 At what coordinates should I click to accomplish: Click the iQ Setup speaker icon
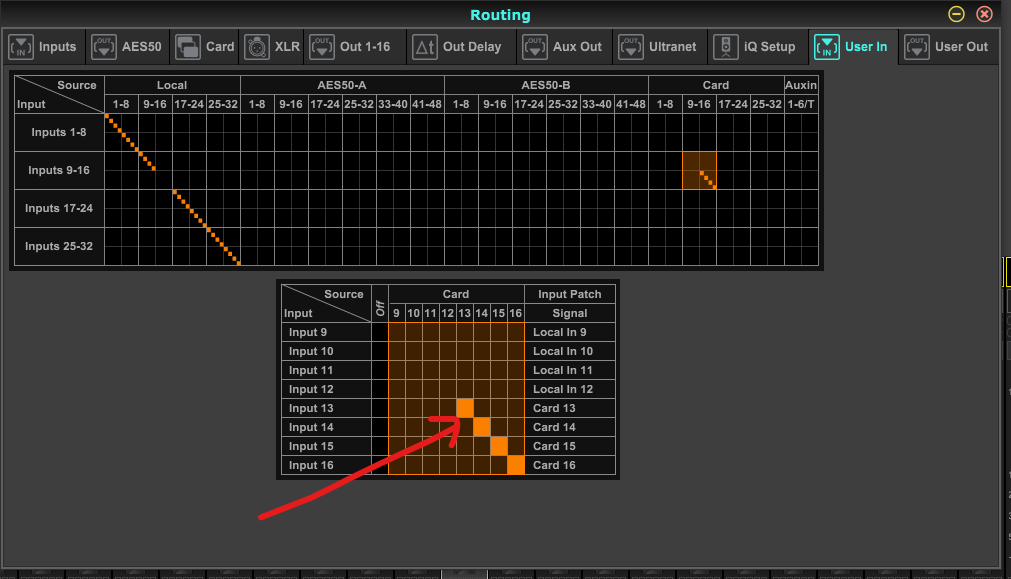pyautogui.click(x=725, y=47)
